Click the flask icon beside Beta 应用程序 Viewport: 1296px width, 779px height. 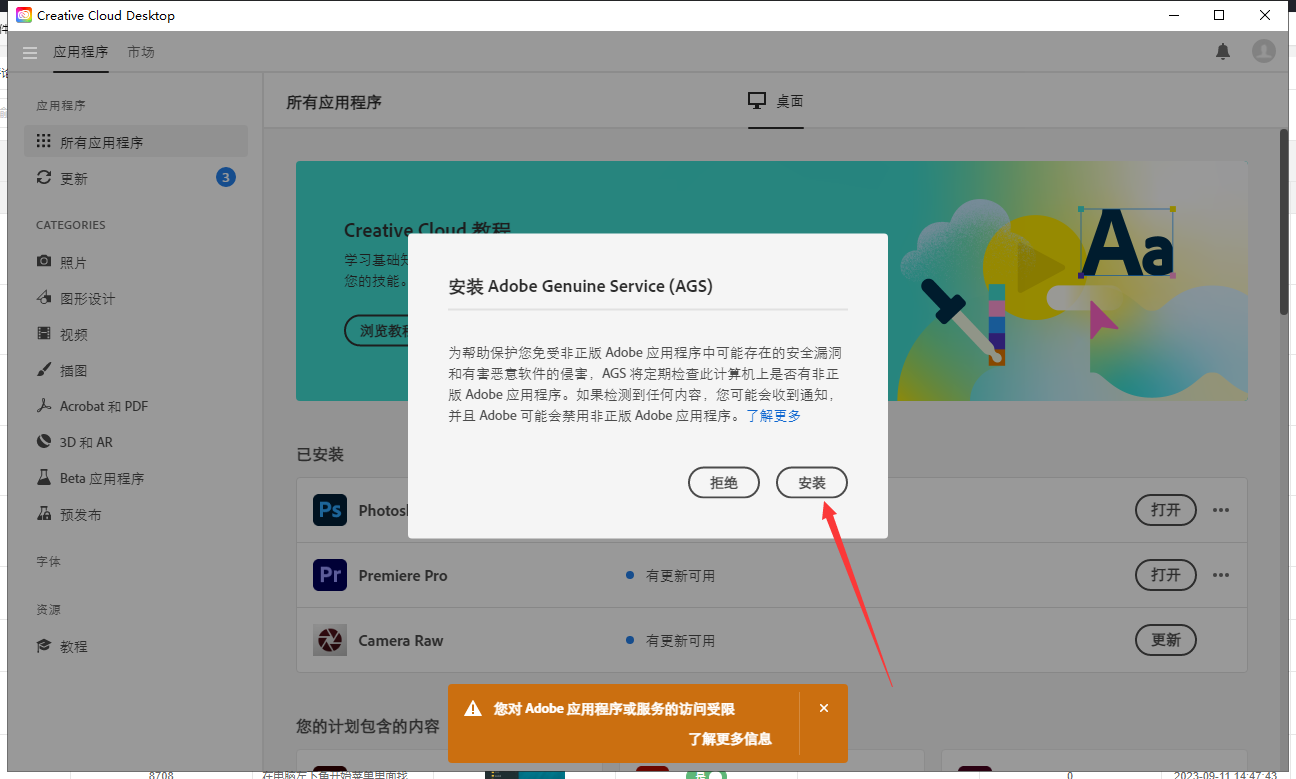44,478
